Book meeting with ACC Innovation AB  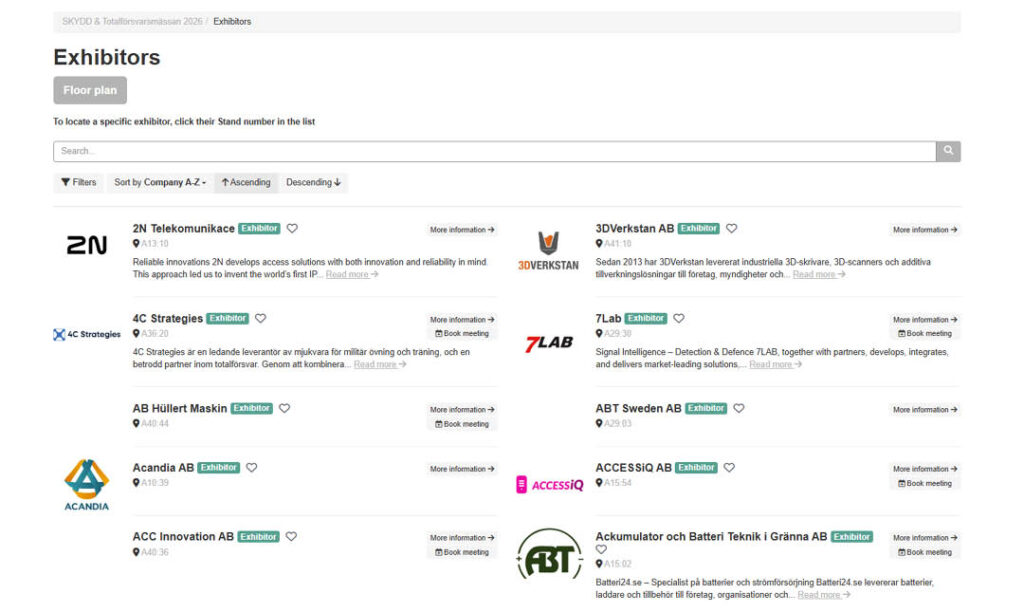(x=462, y=553)
